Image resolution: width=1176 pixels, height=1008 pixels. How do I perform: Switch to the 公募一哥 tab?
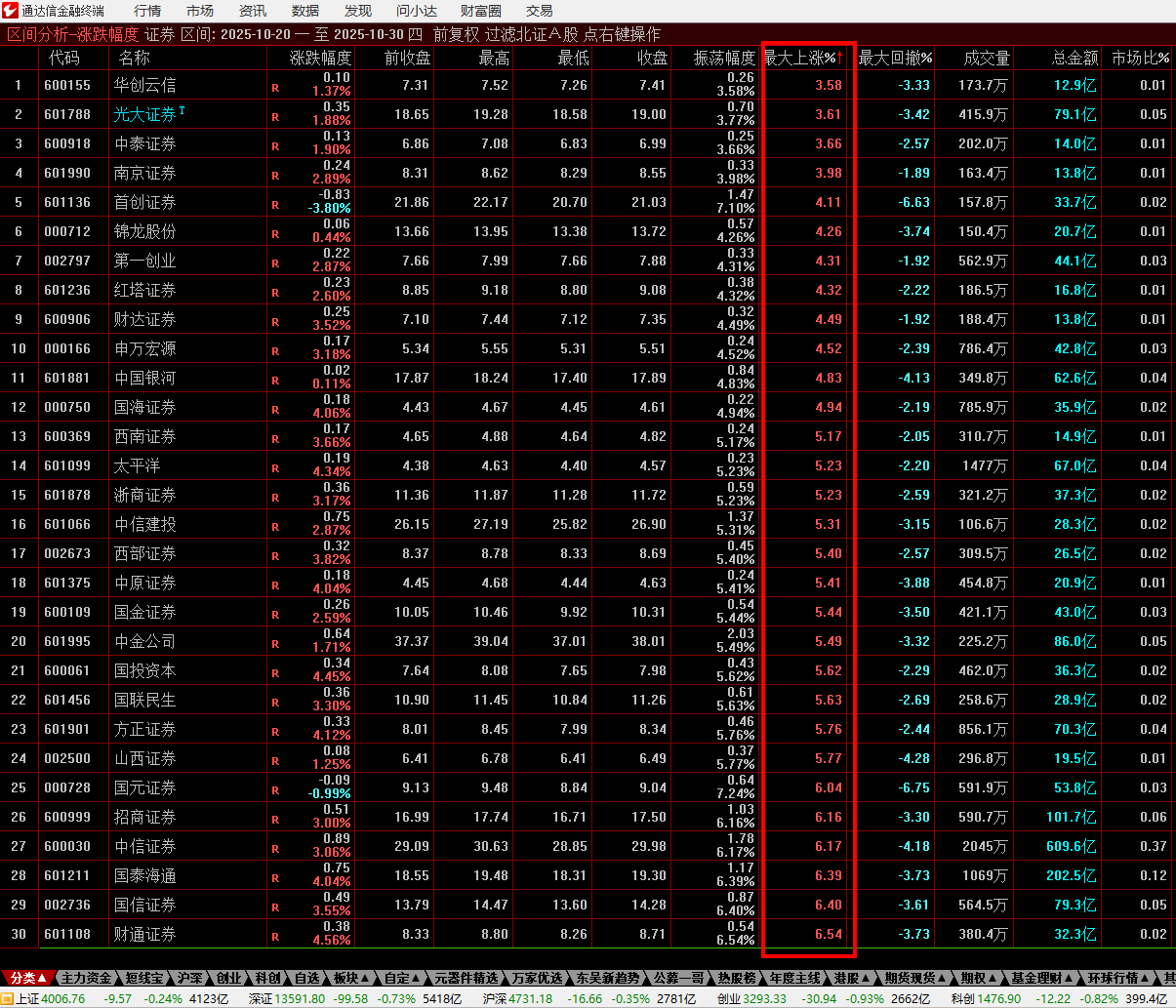pos(678,978)
